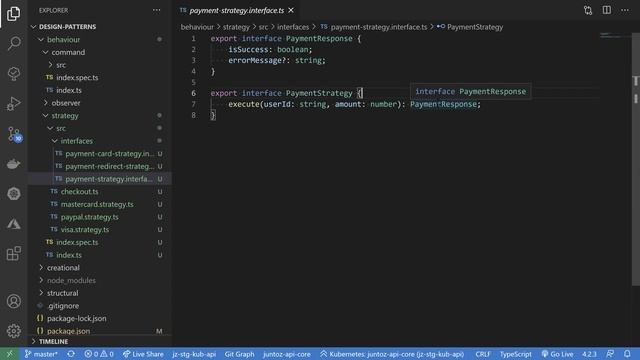Click PaymentStrategy symbol in breadcrumb

tap(475, 27)
